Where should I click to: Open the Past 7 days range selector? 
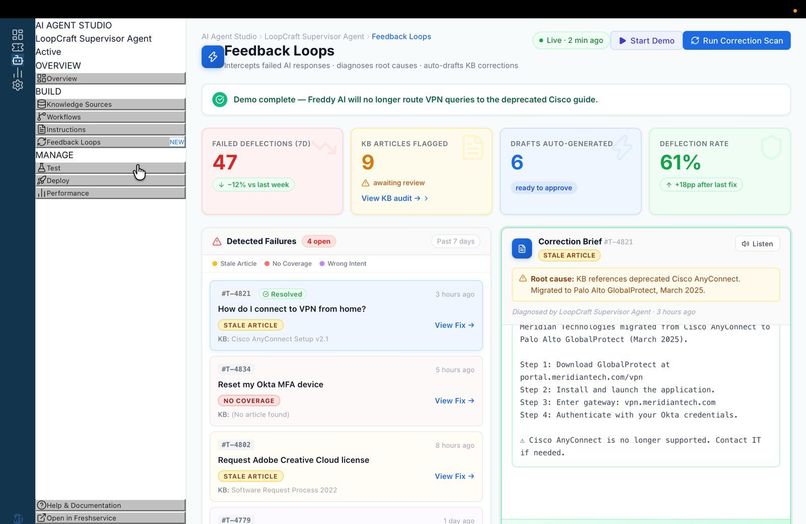pos(455,241)
